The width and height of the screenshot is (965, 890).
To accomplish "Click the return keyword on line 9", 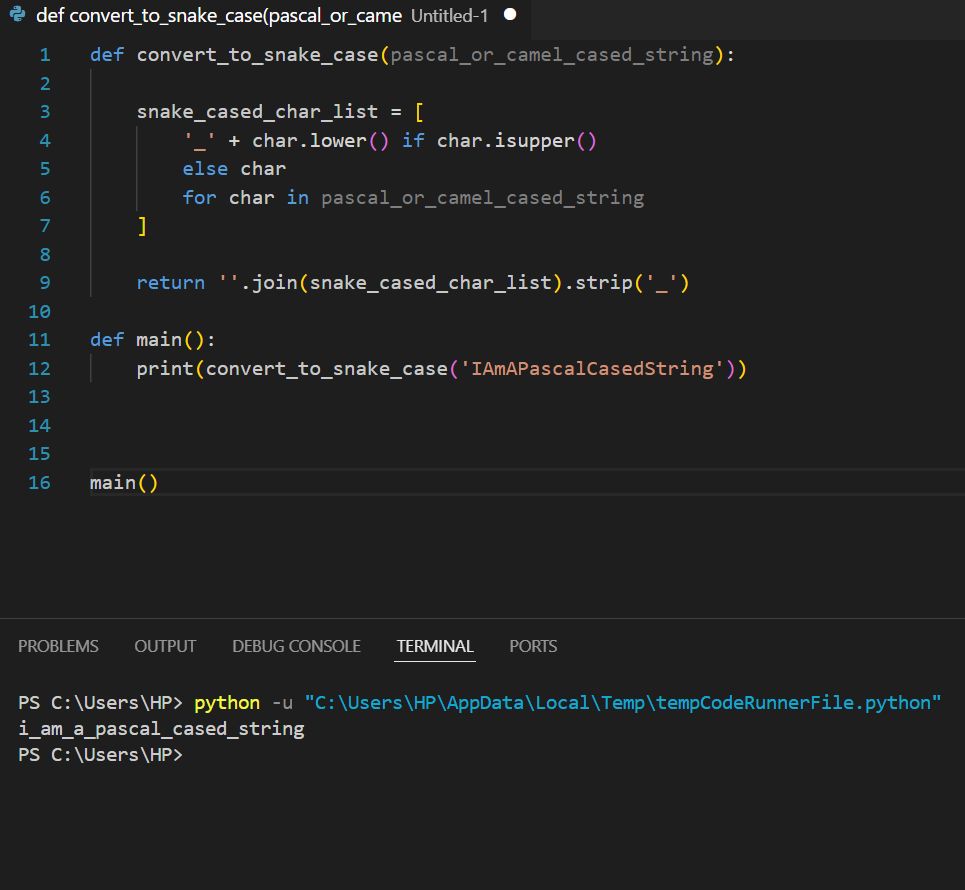I will (170, 283).
